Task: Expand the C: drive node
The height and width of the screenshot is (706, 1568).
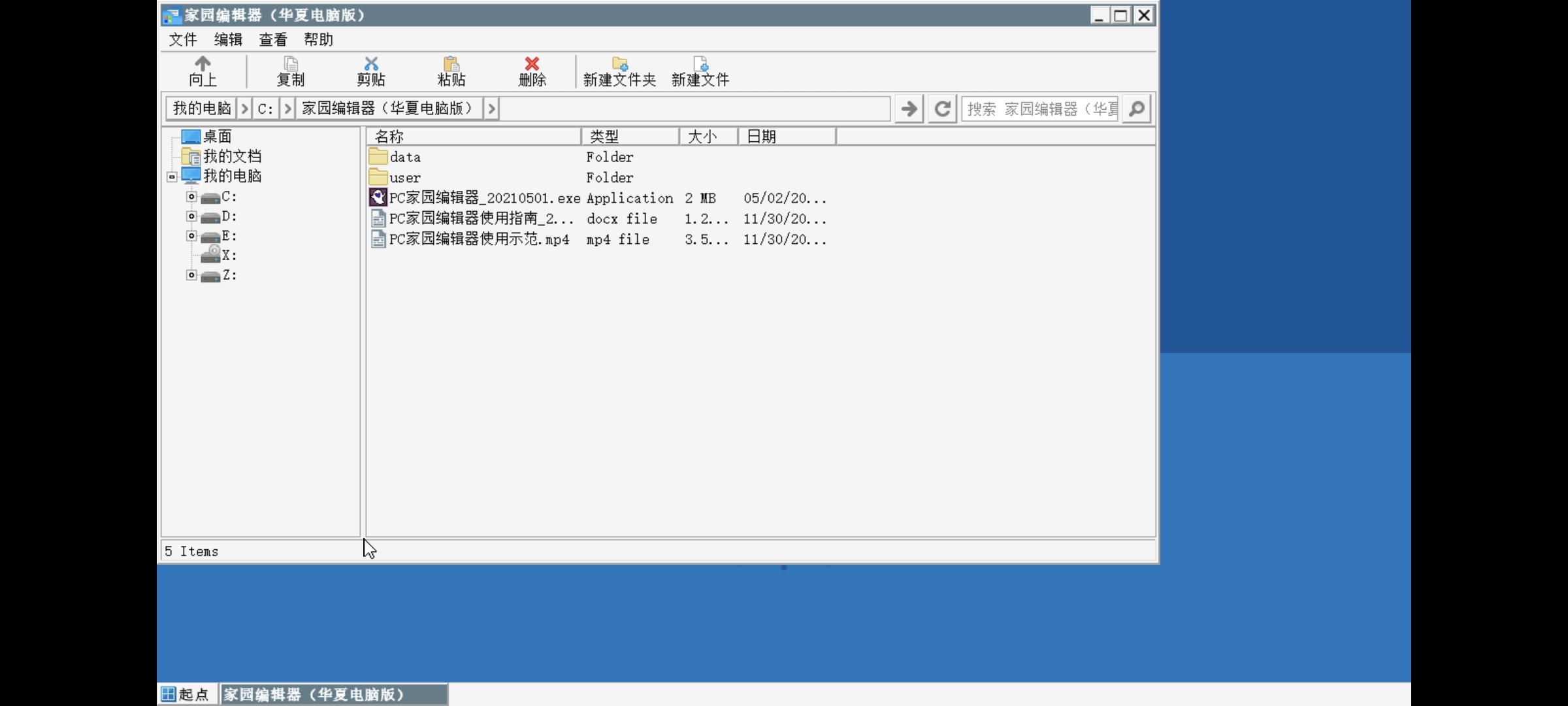Action: [191, 196]
